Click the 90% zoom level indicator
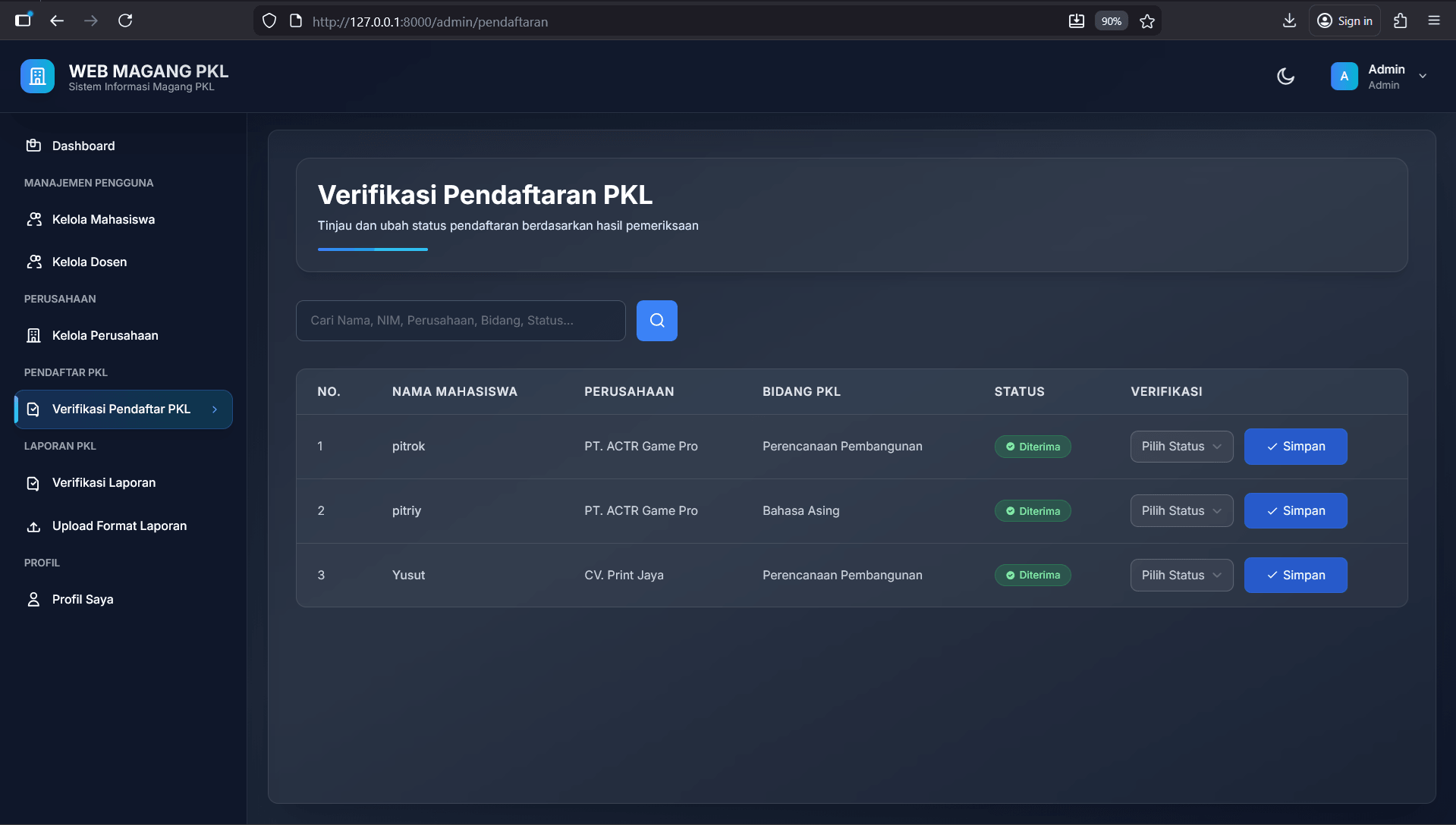This screenshot has width=1456, height=825. tap(1112, 21)
